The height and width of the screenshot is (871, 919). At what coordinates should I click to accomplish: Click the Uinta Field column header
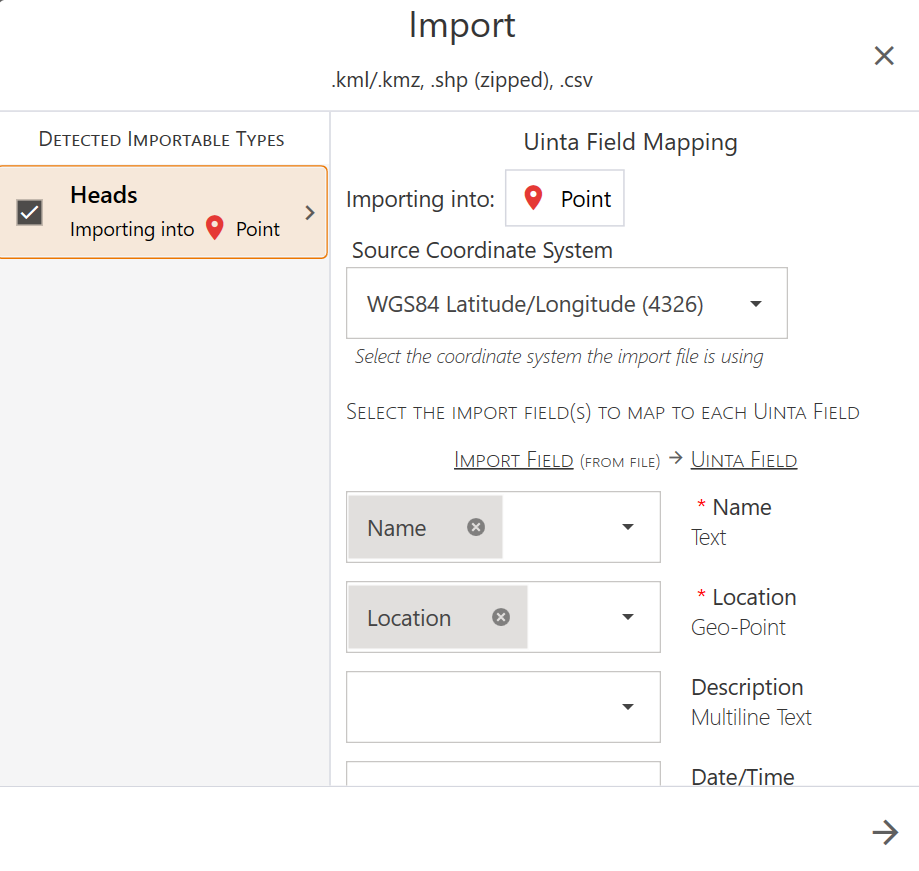[743, 460]
